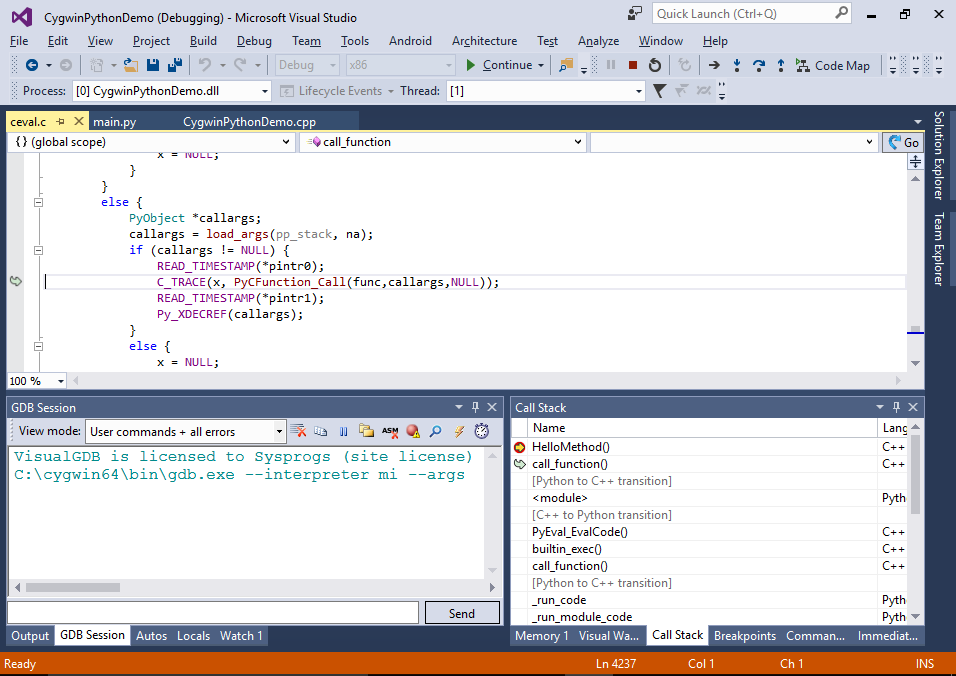Click the Restart debugging icon
Image resolution: width=956 pixels, height=676 pixels.
coord(654,65)
